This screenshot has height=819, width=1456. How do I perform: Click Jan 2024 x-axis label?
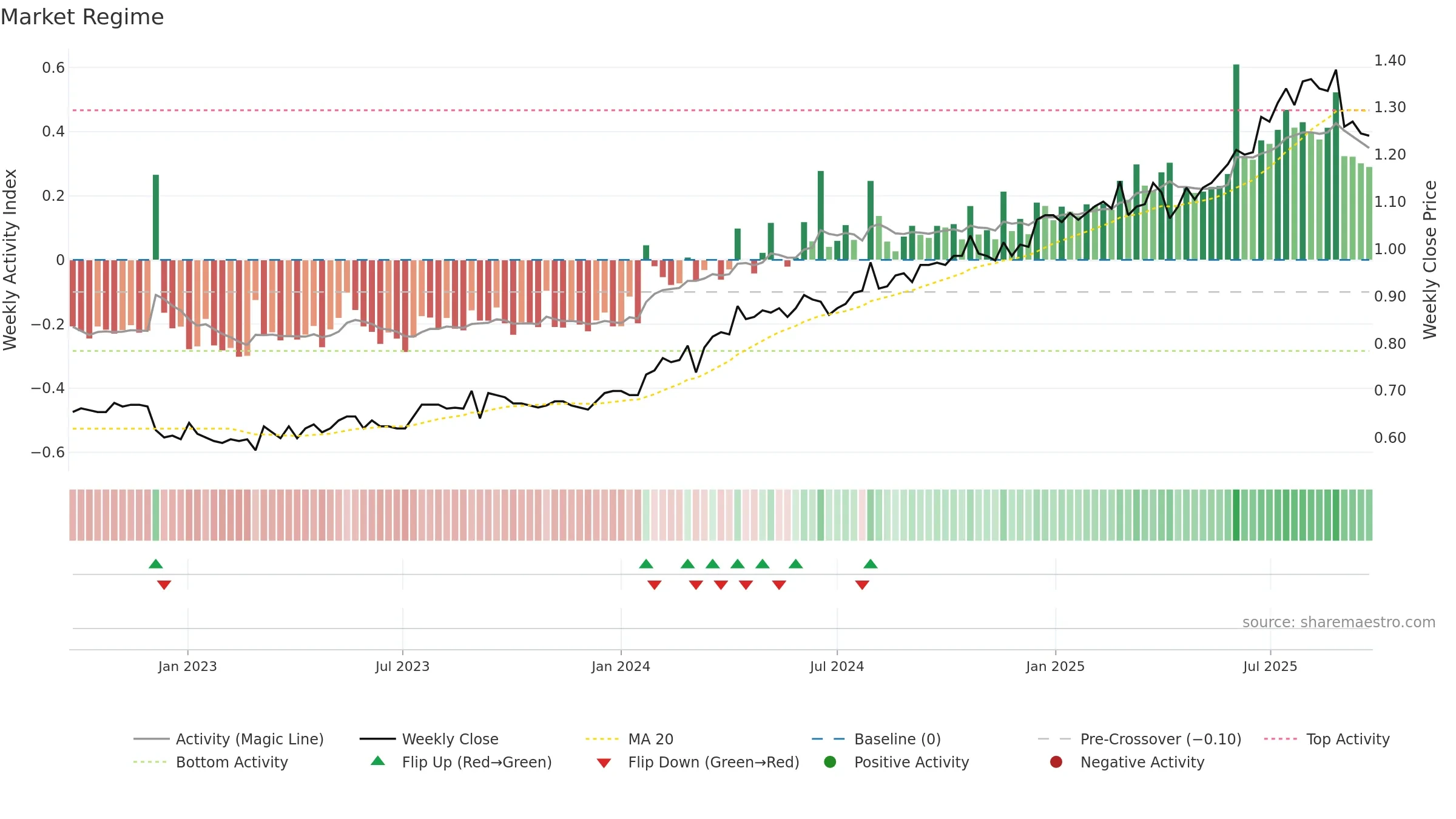tap(621, 666)
